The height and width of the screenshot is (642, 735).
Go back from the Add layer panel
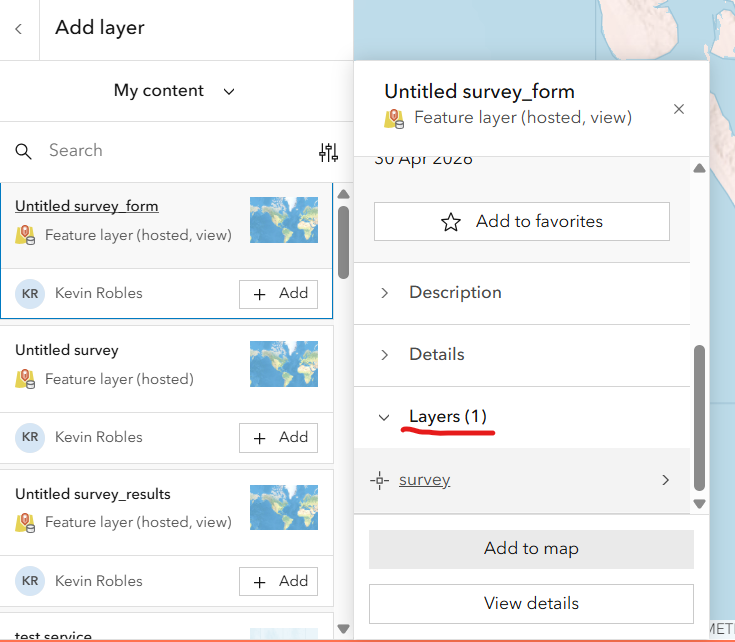coord(19,29)
